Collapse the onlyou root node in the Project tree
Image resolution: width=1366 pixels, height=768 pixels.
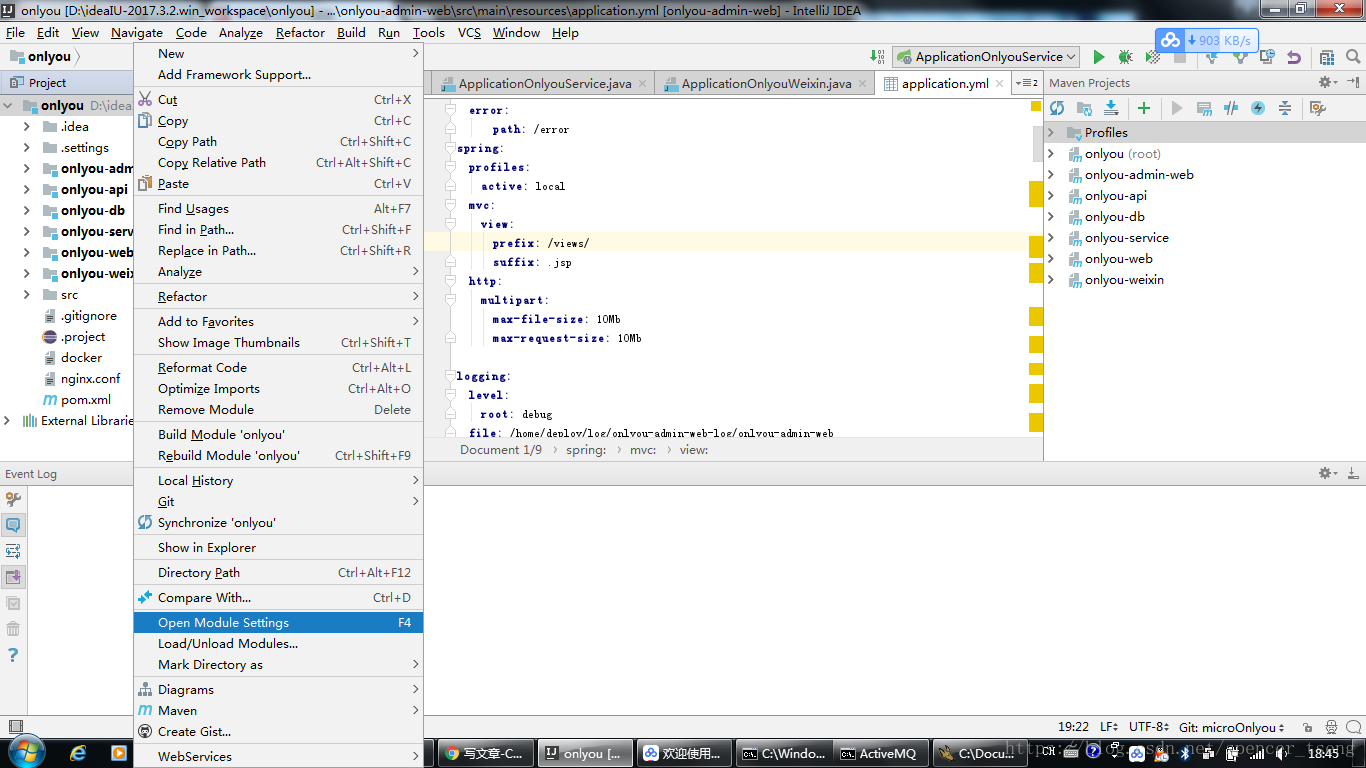click(8, 105)
